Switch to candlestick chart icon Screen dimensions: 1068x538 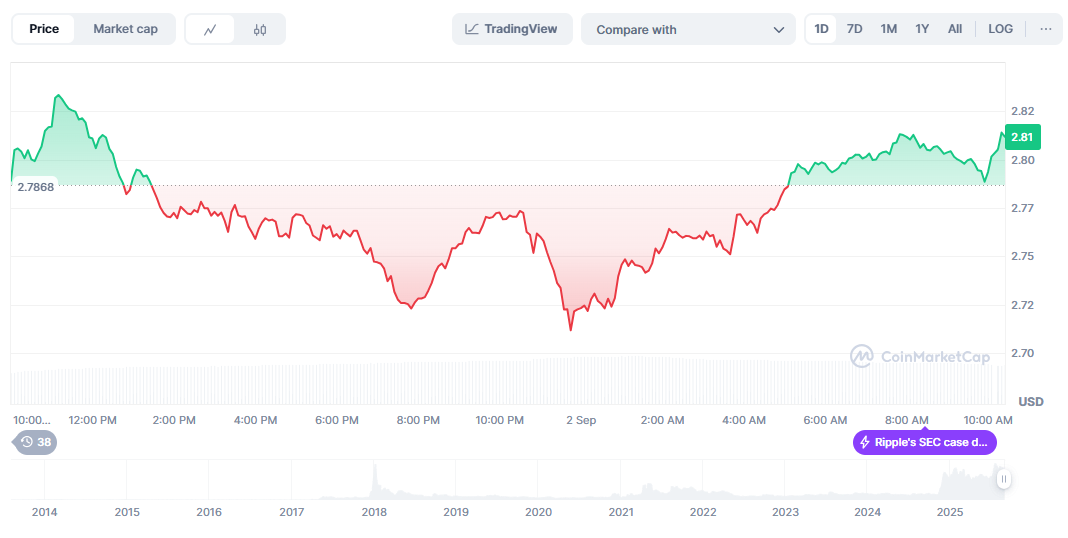(260, 30)
